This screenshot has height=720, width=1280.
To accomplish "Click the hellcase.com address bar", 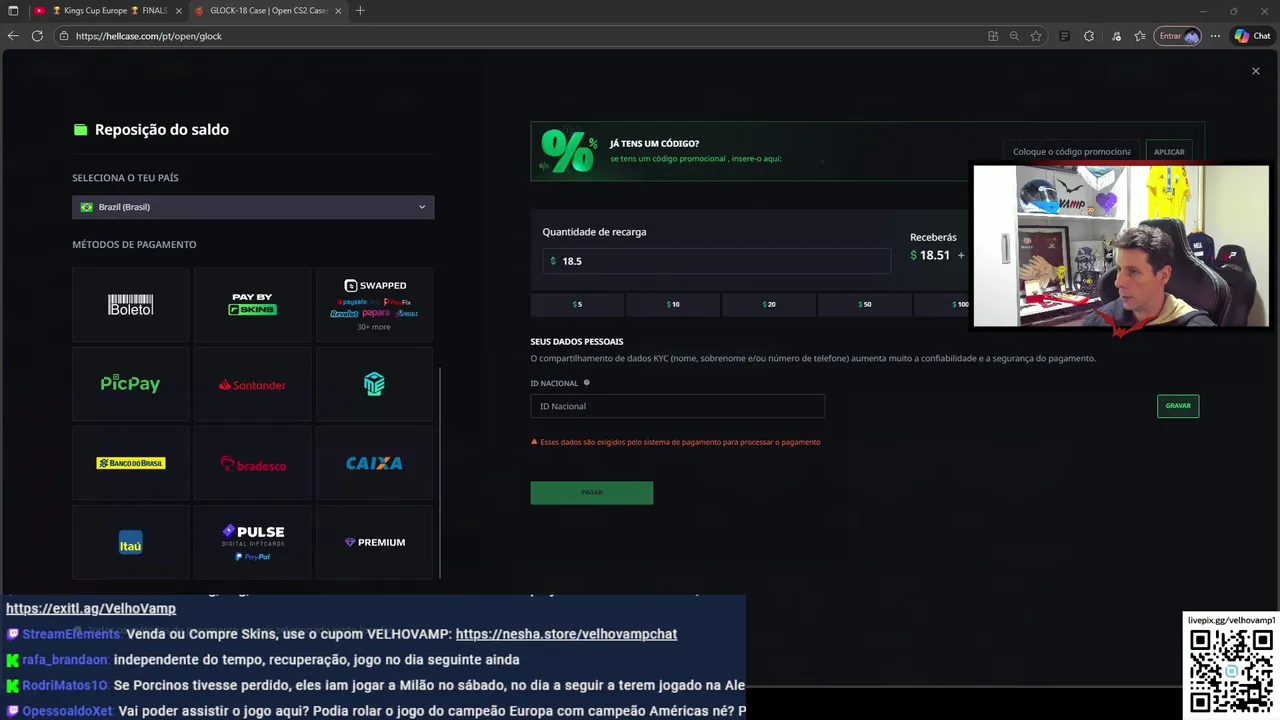I will pos(520,36).
